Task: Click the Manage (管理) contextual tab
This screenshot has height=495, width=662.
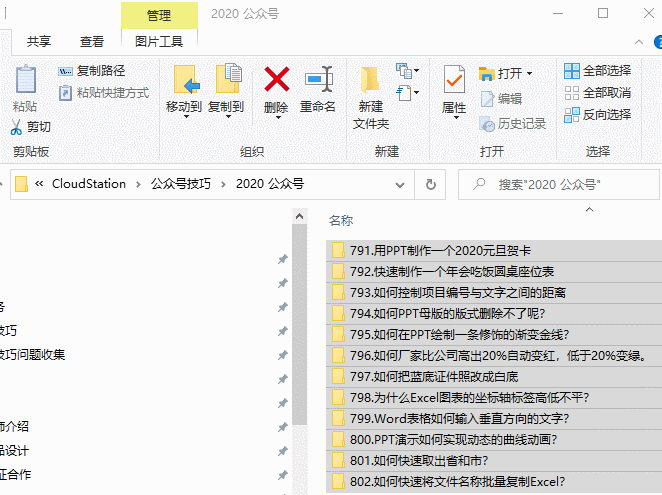Action: [x=159, y=16]
